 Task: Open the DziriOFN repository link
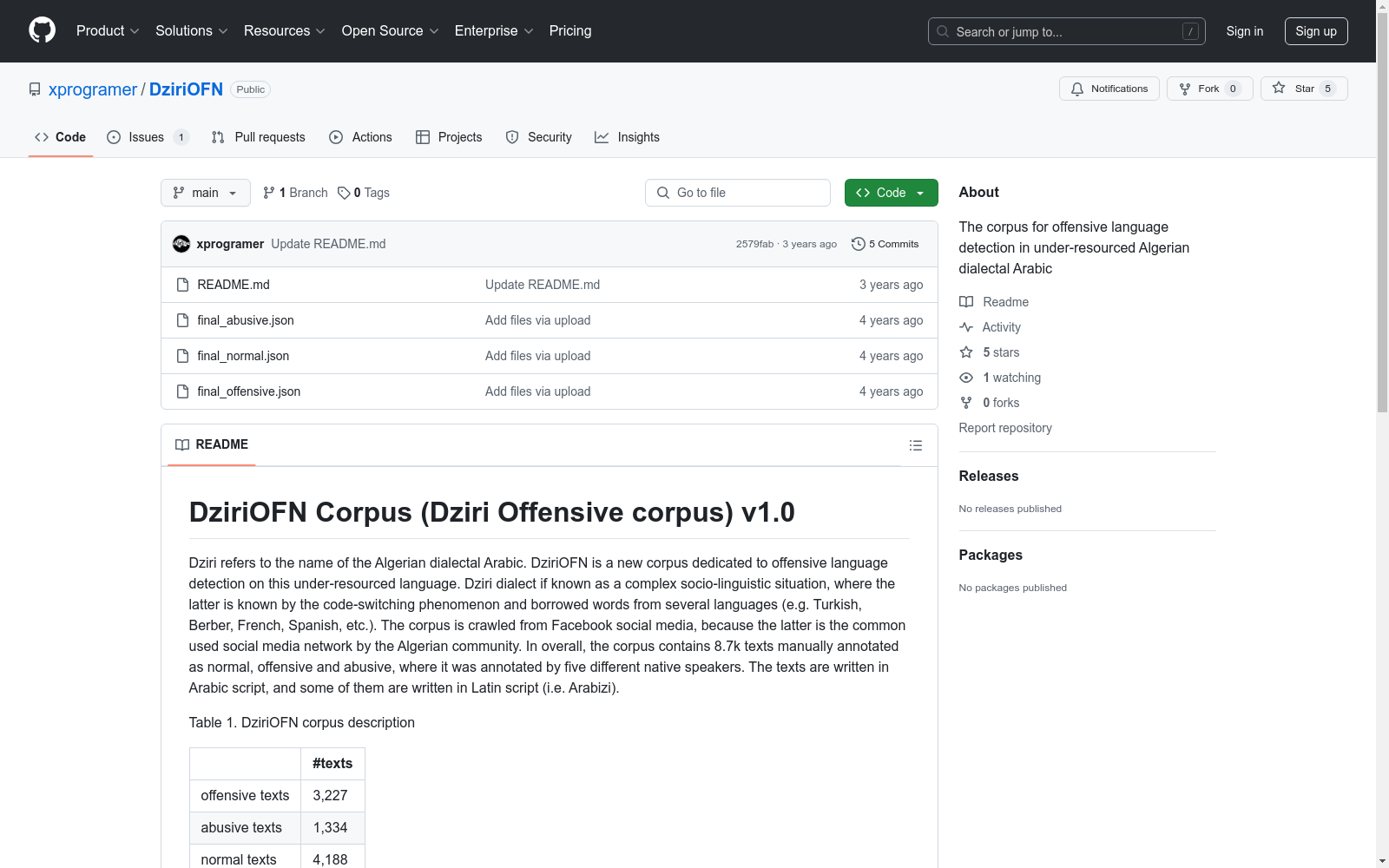[x=186, y=89]
